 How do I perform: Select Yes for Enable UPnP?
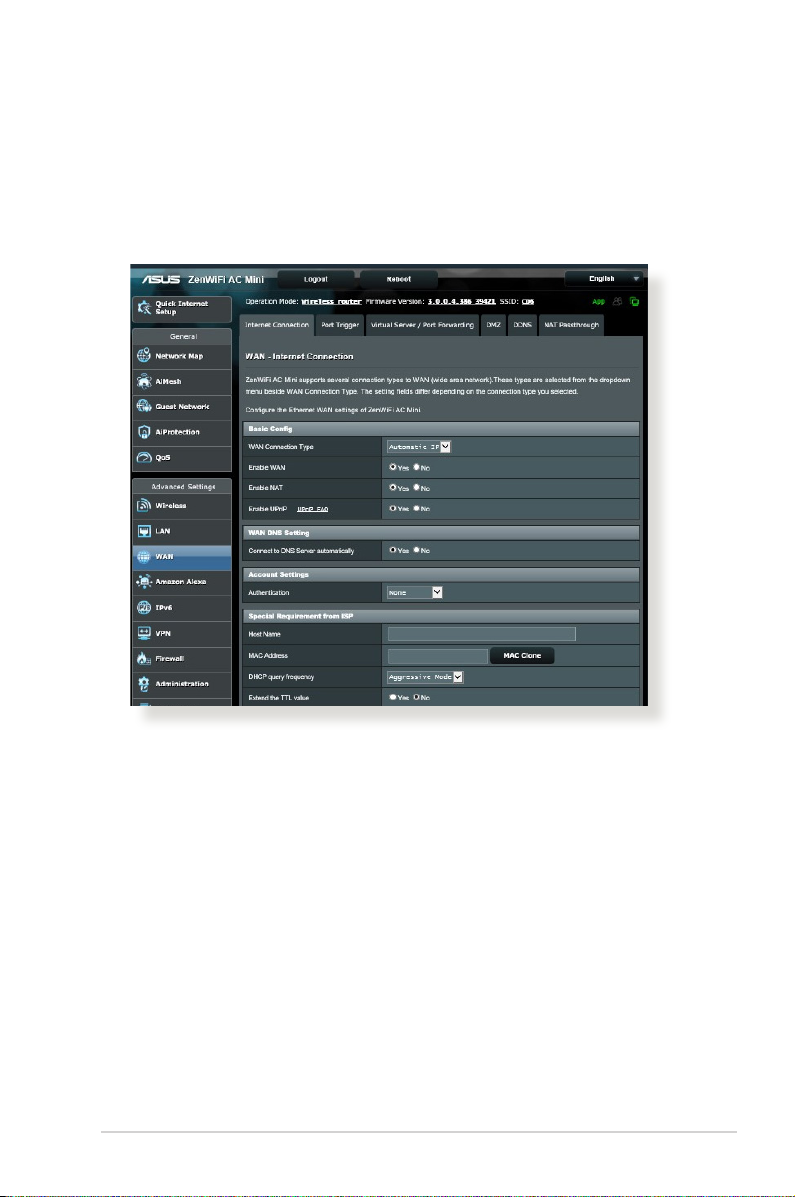(x=393, y=508)
